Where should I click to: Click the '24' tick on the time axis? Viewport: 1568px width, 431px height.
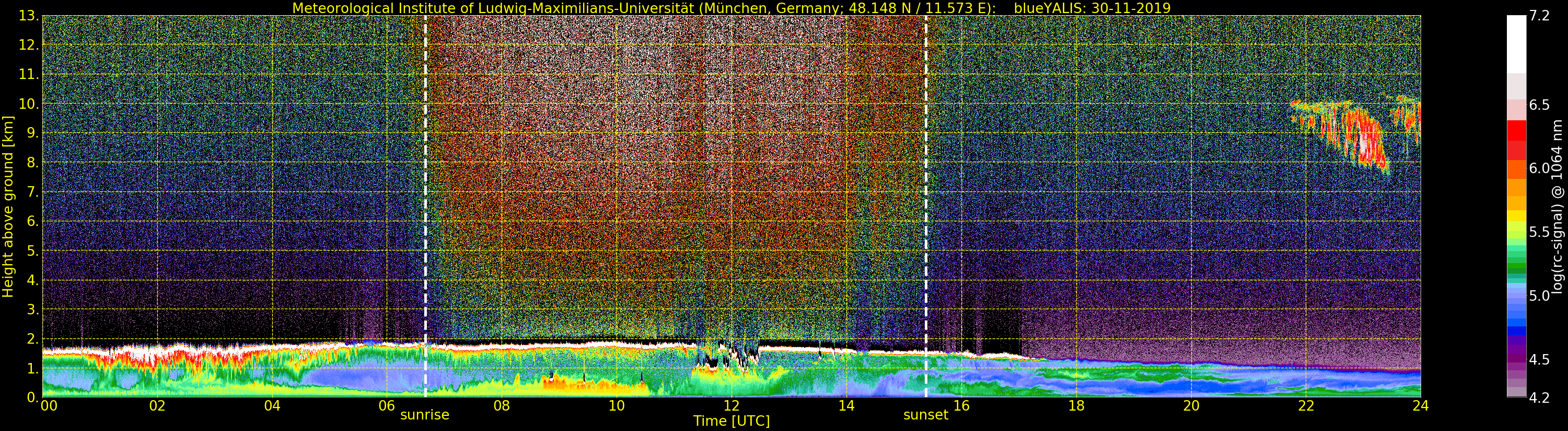[x=1421, y=406]
